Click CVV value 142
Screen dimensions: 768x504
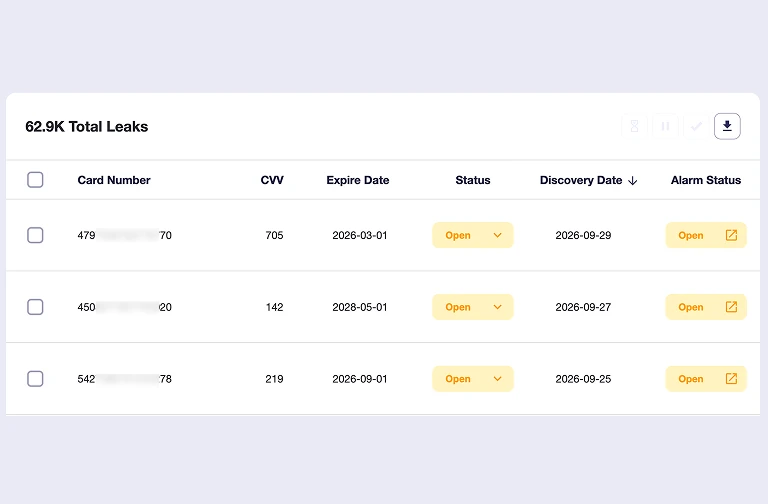click(x=274, y=307)
